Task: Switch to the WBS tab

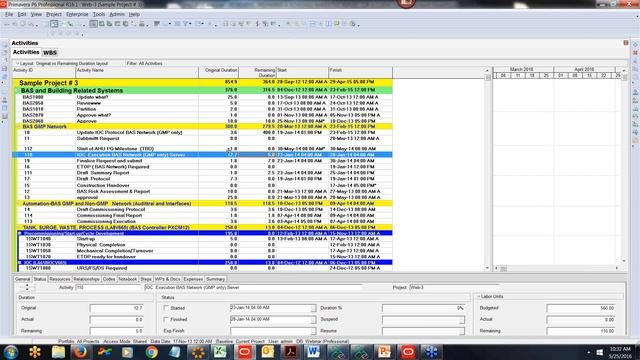Action: click(x=50, y=53)
